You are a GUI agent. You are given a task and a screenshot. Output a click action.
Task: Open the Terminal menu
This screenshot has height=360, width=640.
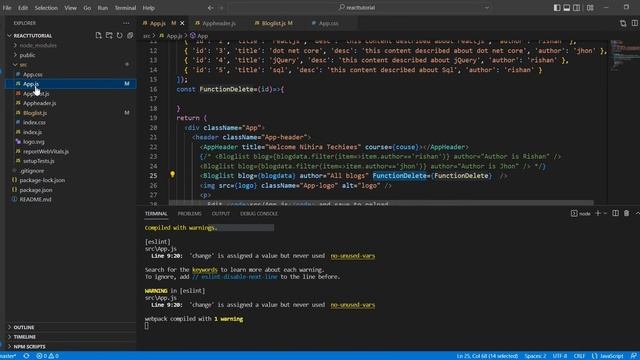tap(125, 8)
